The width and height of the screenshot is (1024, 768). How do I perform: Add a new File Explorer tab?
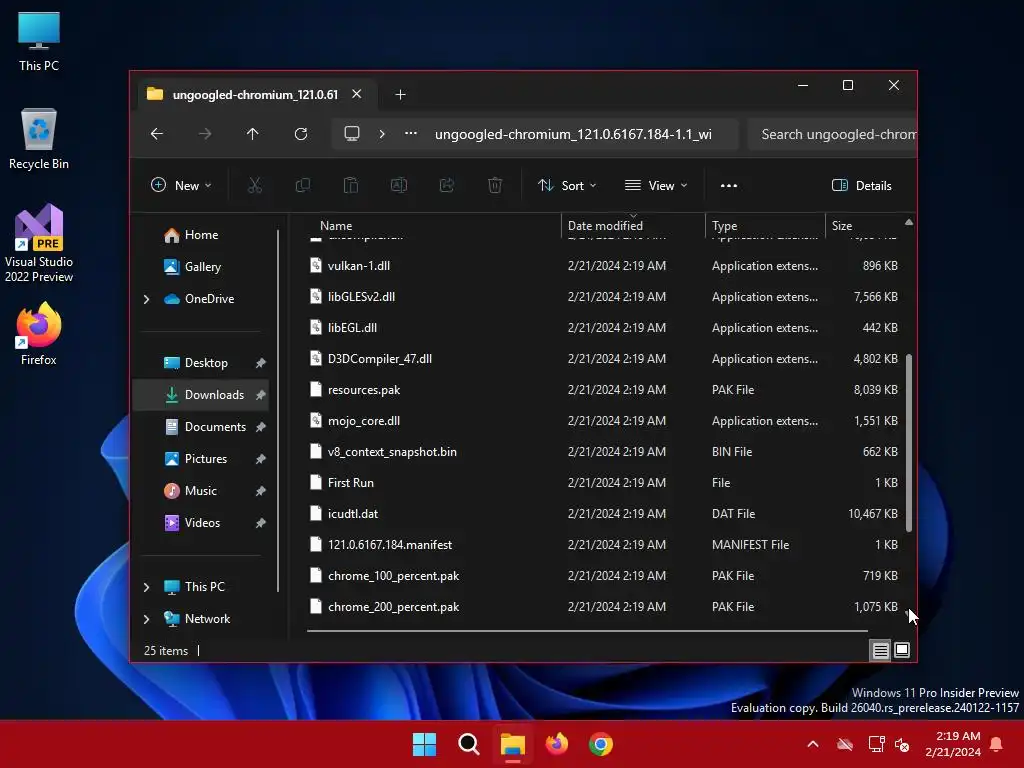point(400,95)
